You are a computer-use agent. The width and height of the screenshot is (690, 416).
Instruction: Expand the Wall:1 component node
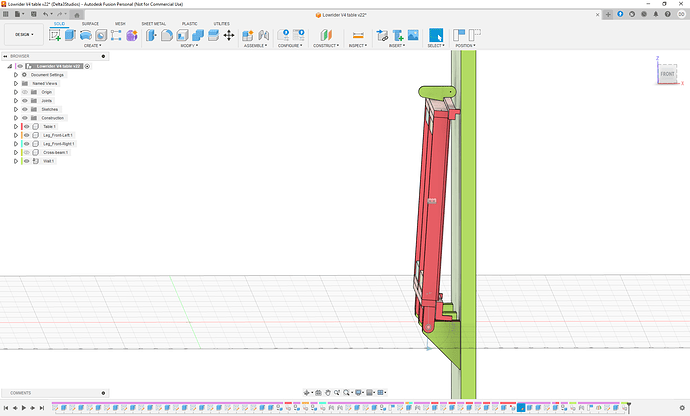pos(16,161)
